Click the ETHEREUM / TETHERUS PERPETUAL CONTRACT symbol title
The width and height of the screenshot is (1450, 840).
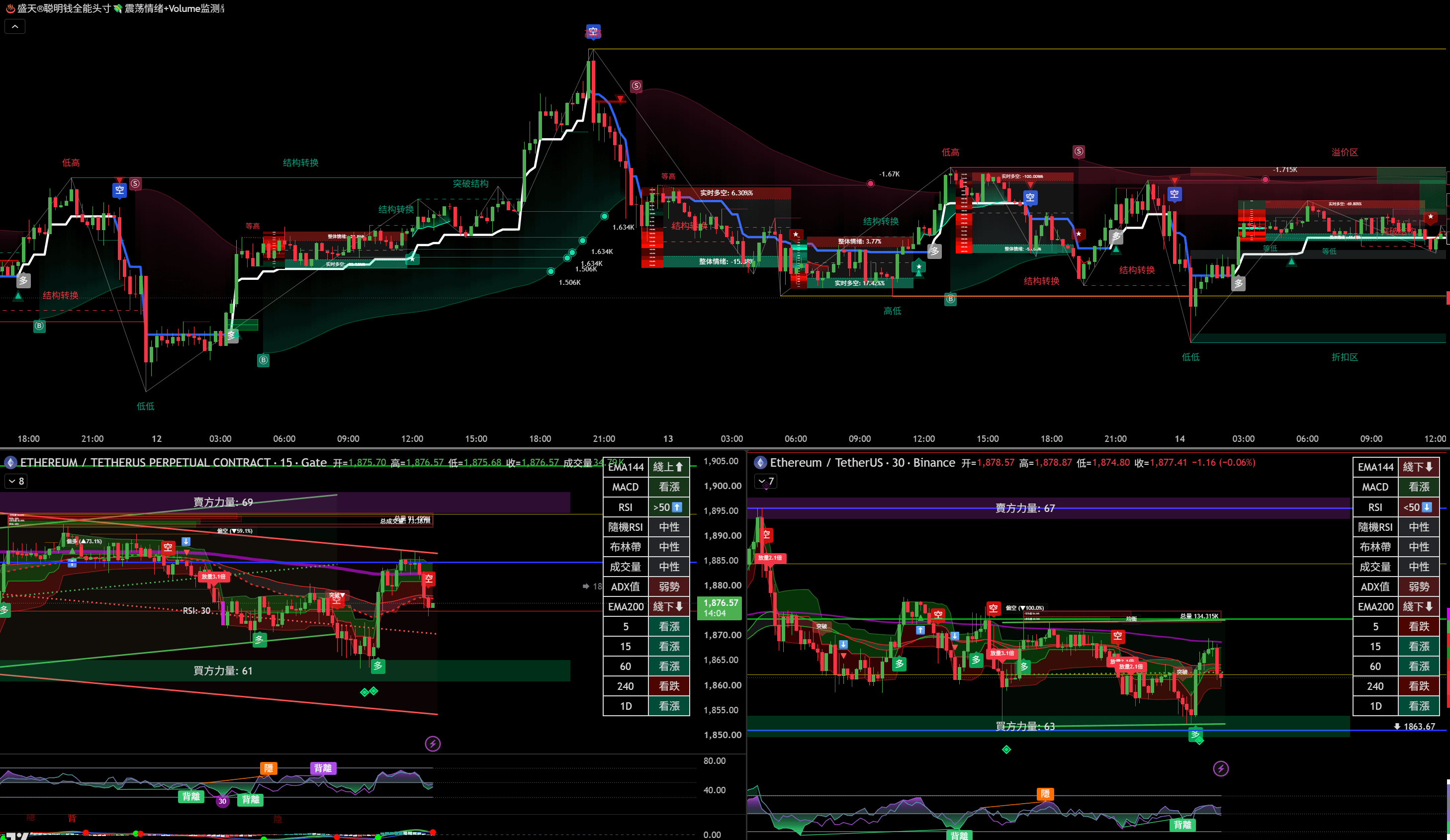[x=146, y=463]
